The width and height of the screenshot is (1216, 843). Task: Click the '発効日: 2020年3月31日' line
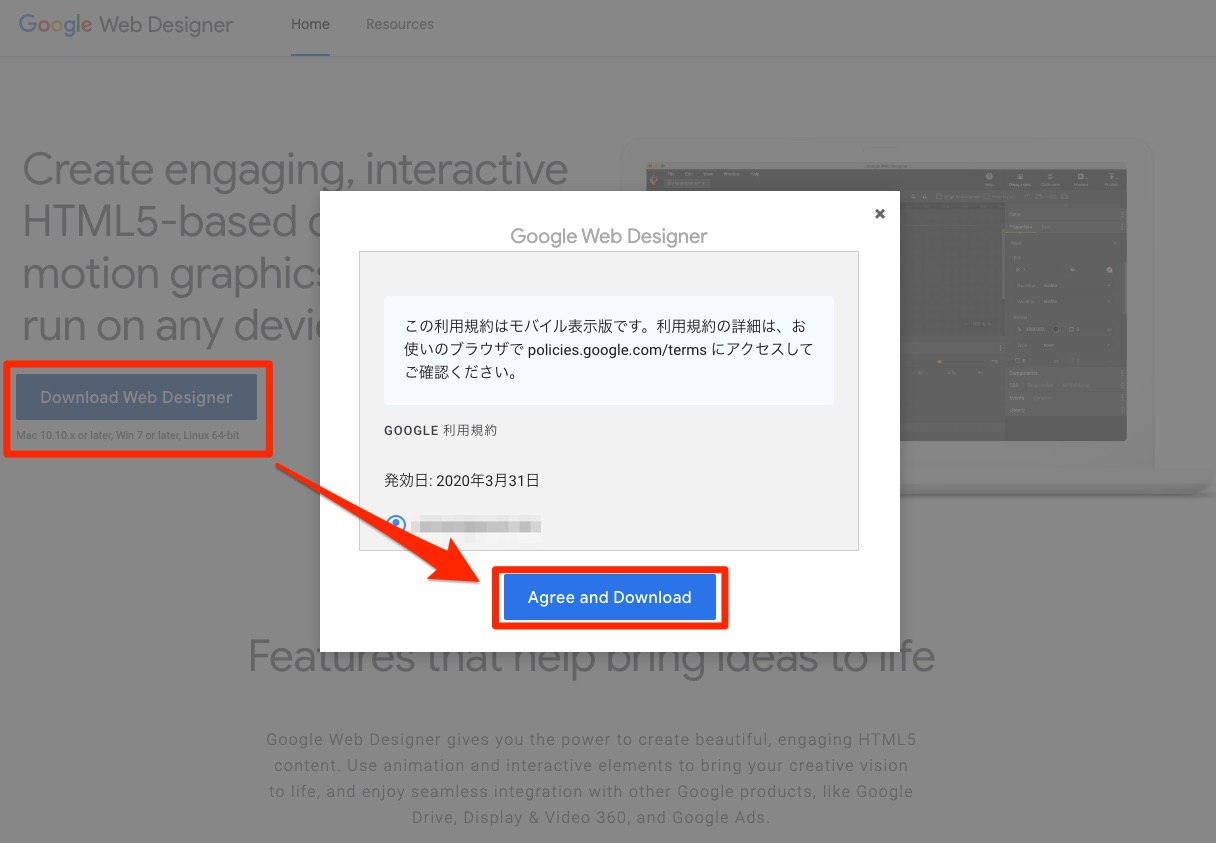pyautogui.click(x=462, y=480)
